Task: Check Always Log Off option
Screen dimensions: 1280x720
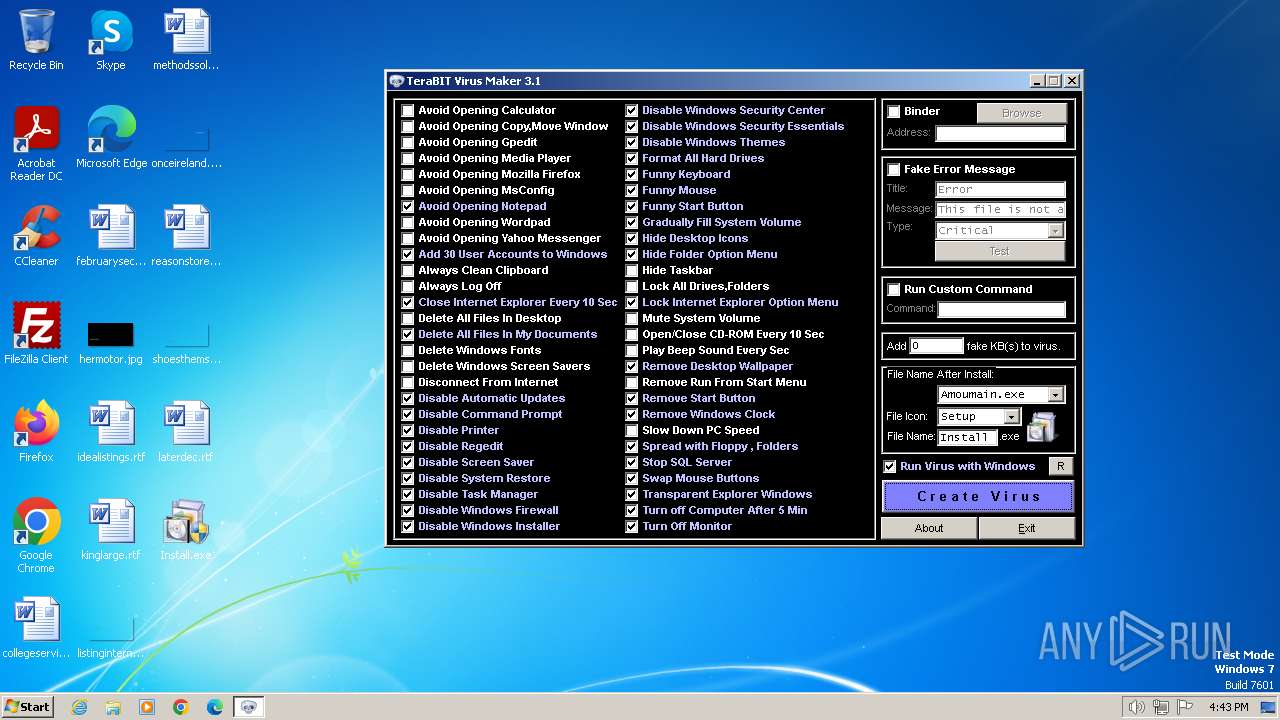Action: click(407, 286)
